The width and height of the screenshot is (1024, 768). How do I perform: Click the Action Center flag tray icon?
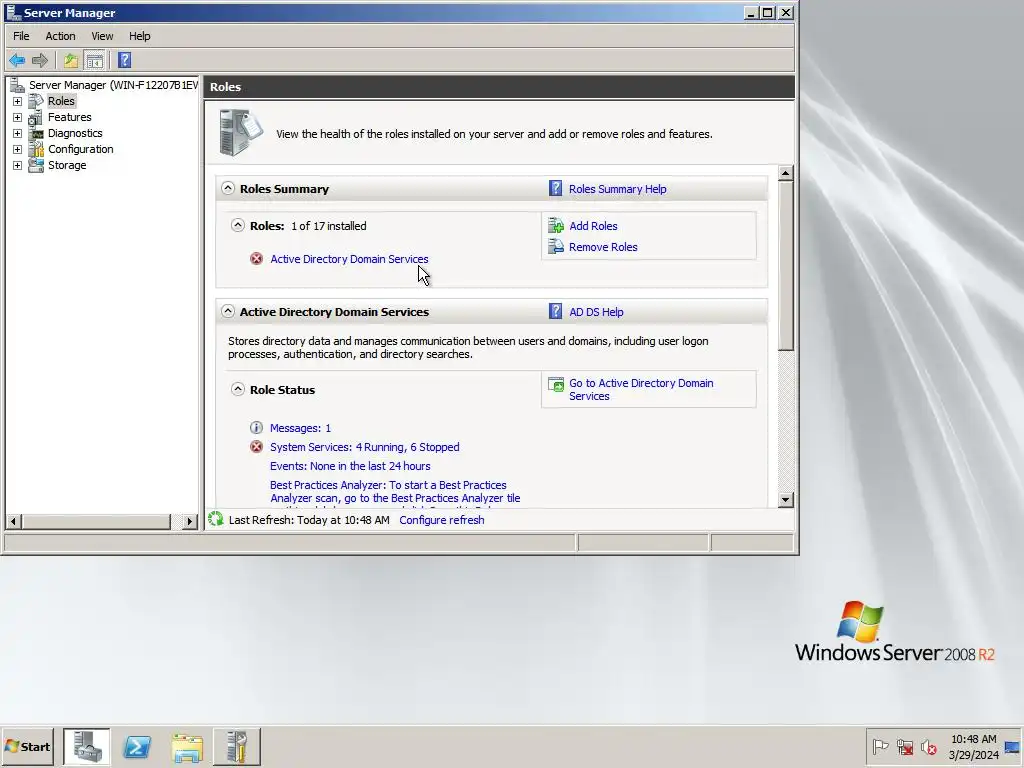880,746
